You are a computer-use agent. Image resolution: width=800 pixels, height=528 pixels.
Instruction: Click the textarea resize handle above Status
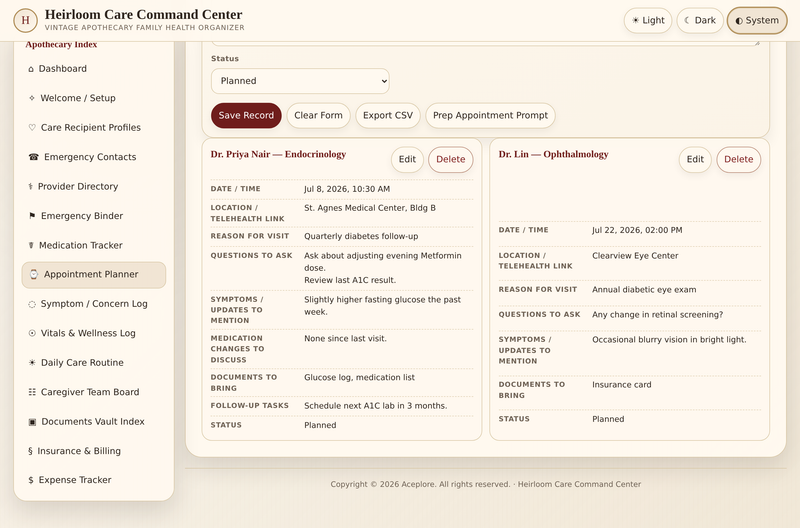point(757,43)
